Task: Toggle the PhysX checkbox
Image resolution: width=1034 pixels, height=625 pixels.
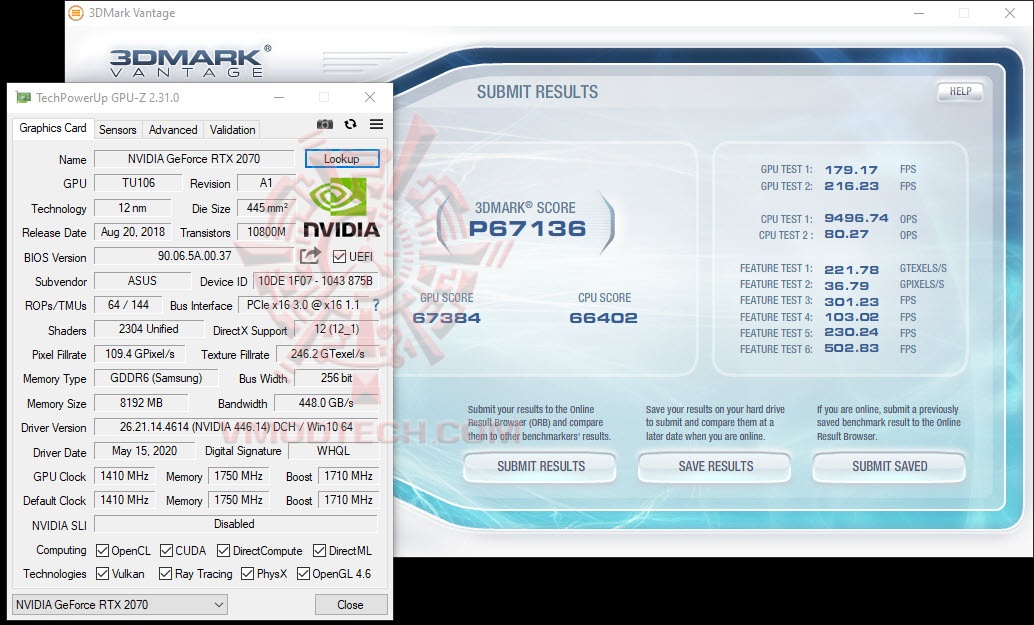Action: click(x=247, y=574)
